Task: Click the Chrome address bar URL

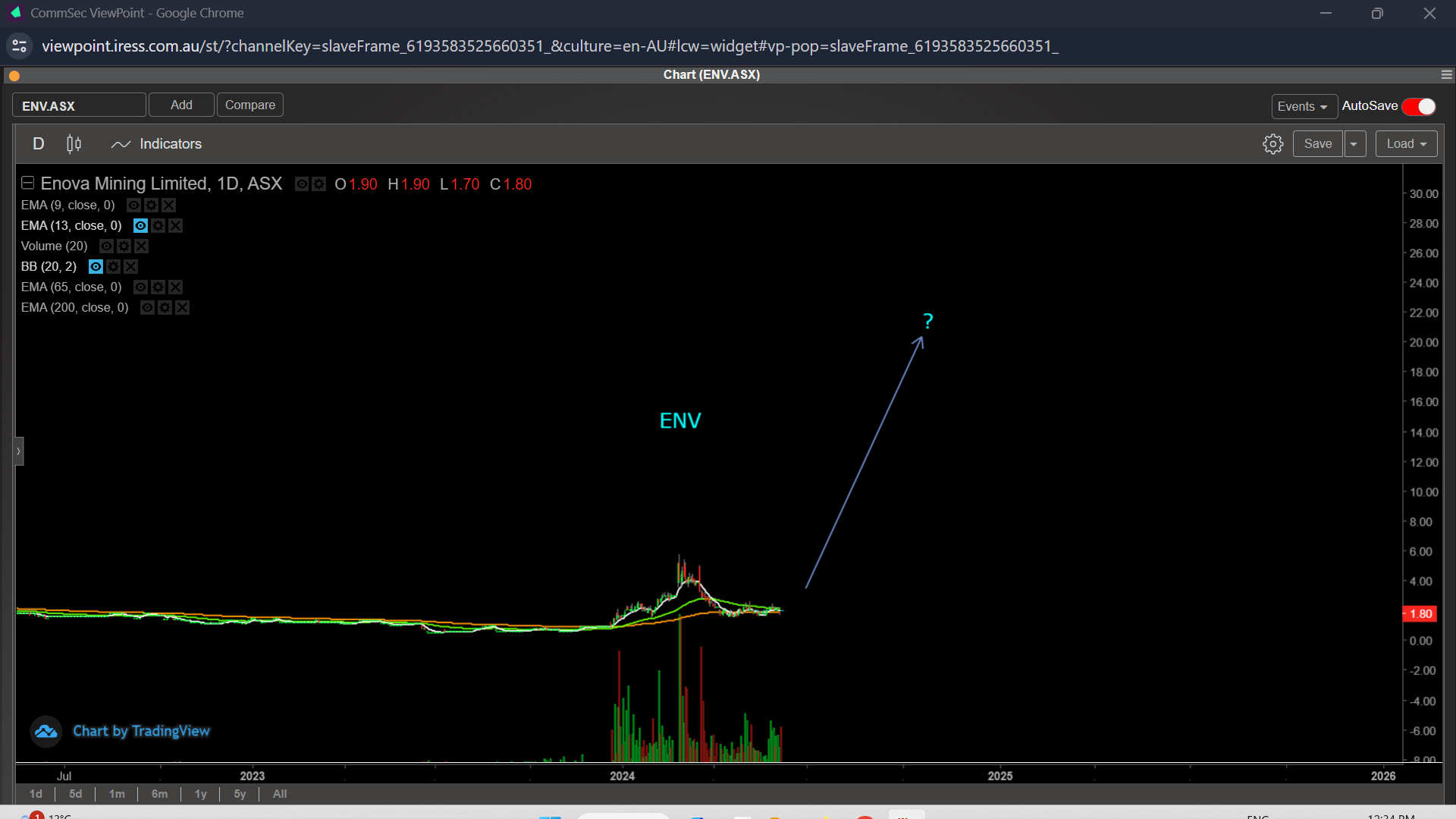Action: (x=550, y=46)
